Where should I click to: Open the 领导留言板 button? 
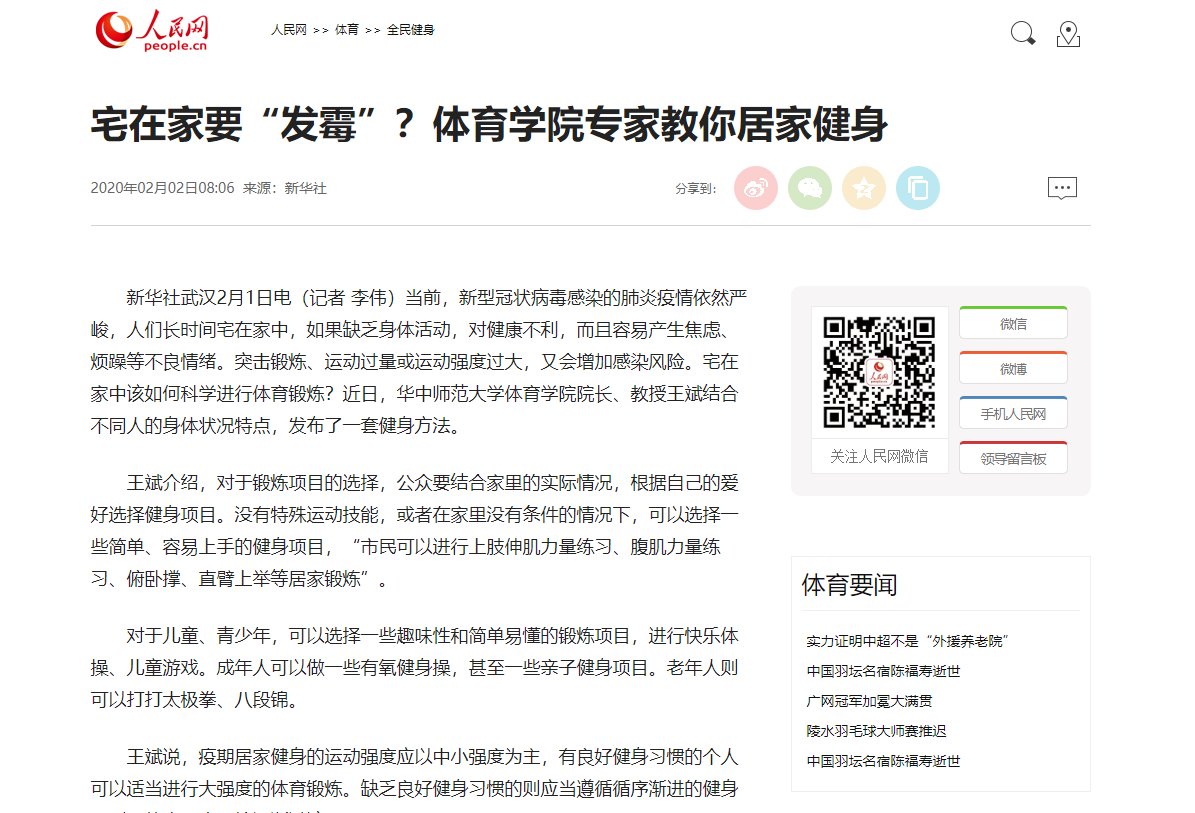pos(1013,459)
